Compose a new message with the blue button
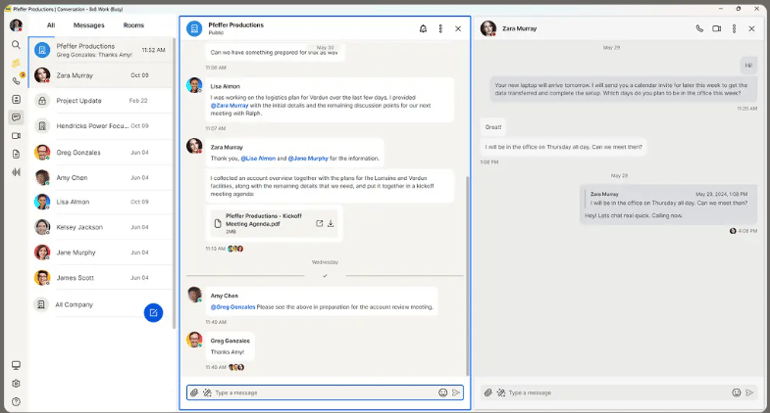 coord(153,313)
